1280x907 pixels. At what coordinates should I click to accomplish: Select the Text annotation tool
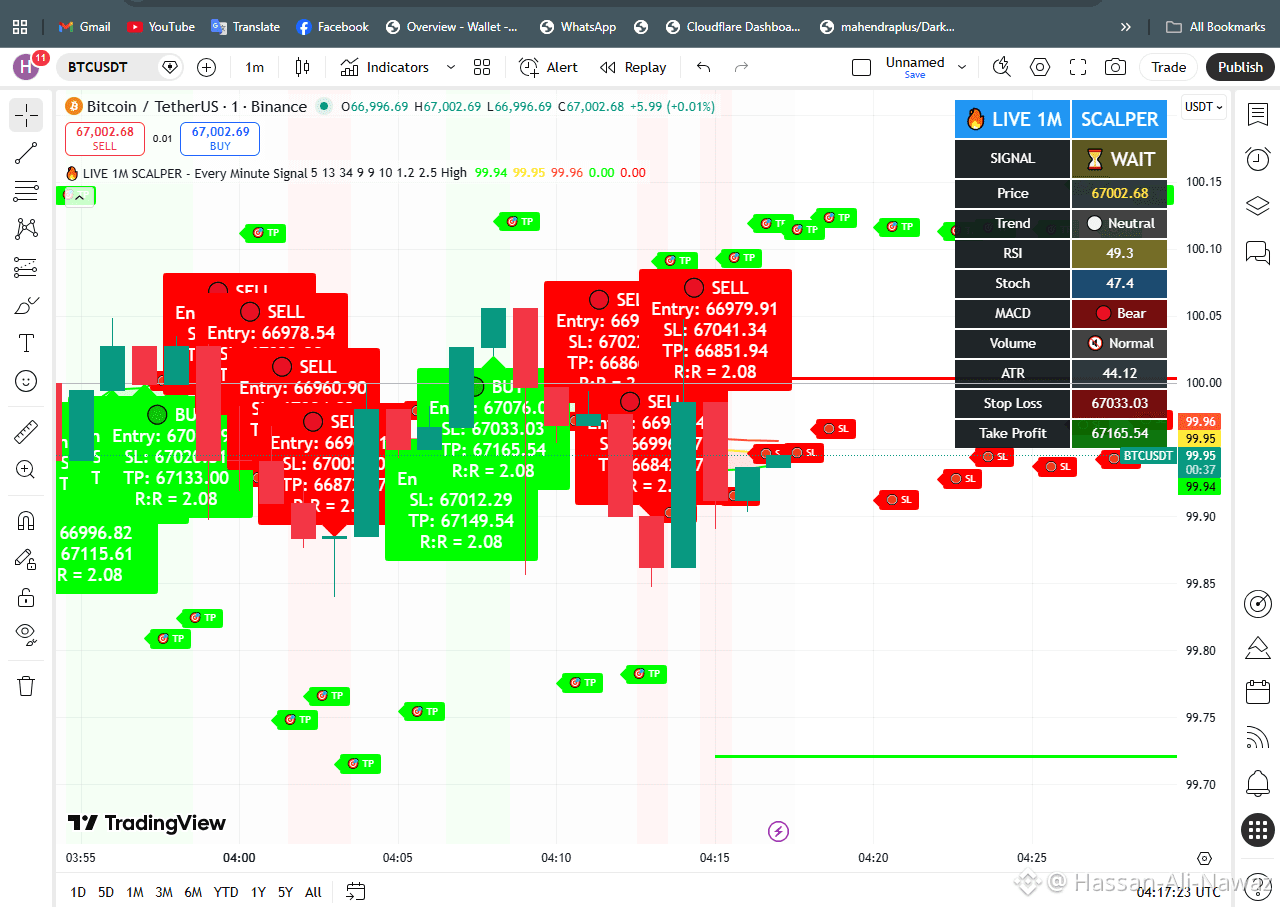(x=26, y=343)
